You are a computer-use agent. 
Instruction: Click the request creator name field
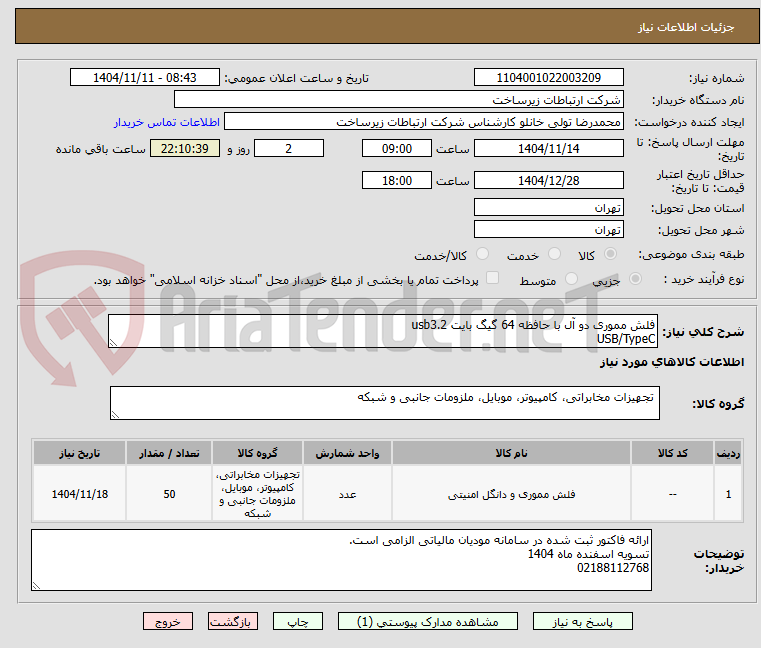[424, 122]
